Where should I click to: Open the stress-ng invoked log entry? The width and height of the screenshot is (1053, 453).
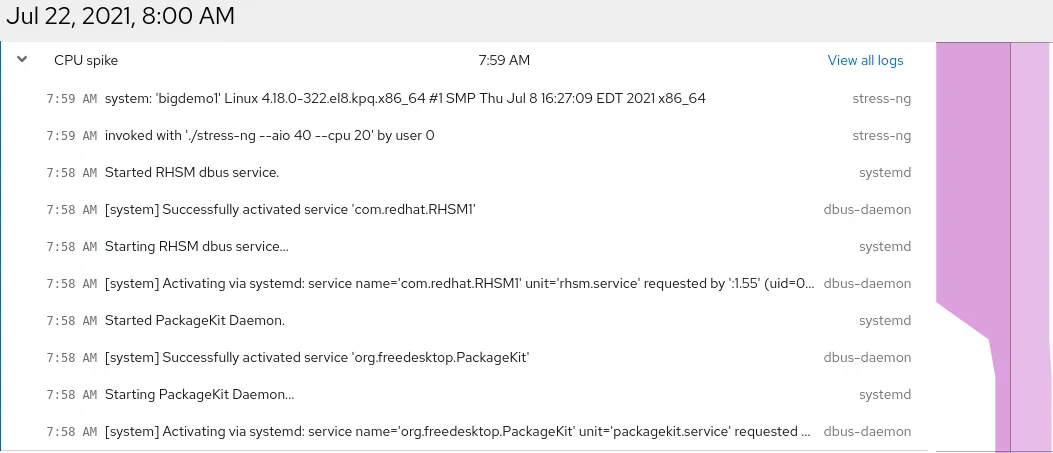click(x=269, y=135)
